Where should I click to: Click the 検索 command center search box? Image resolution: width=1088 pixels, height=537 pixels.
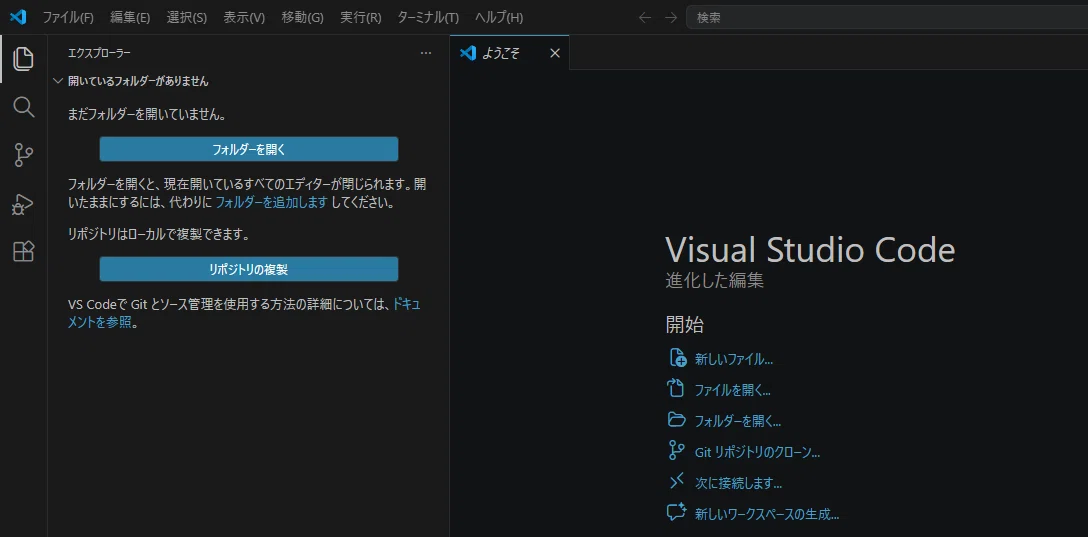[887, 17]
